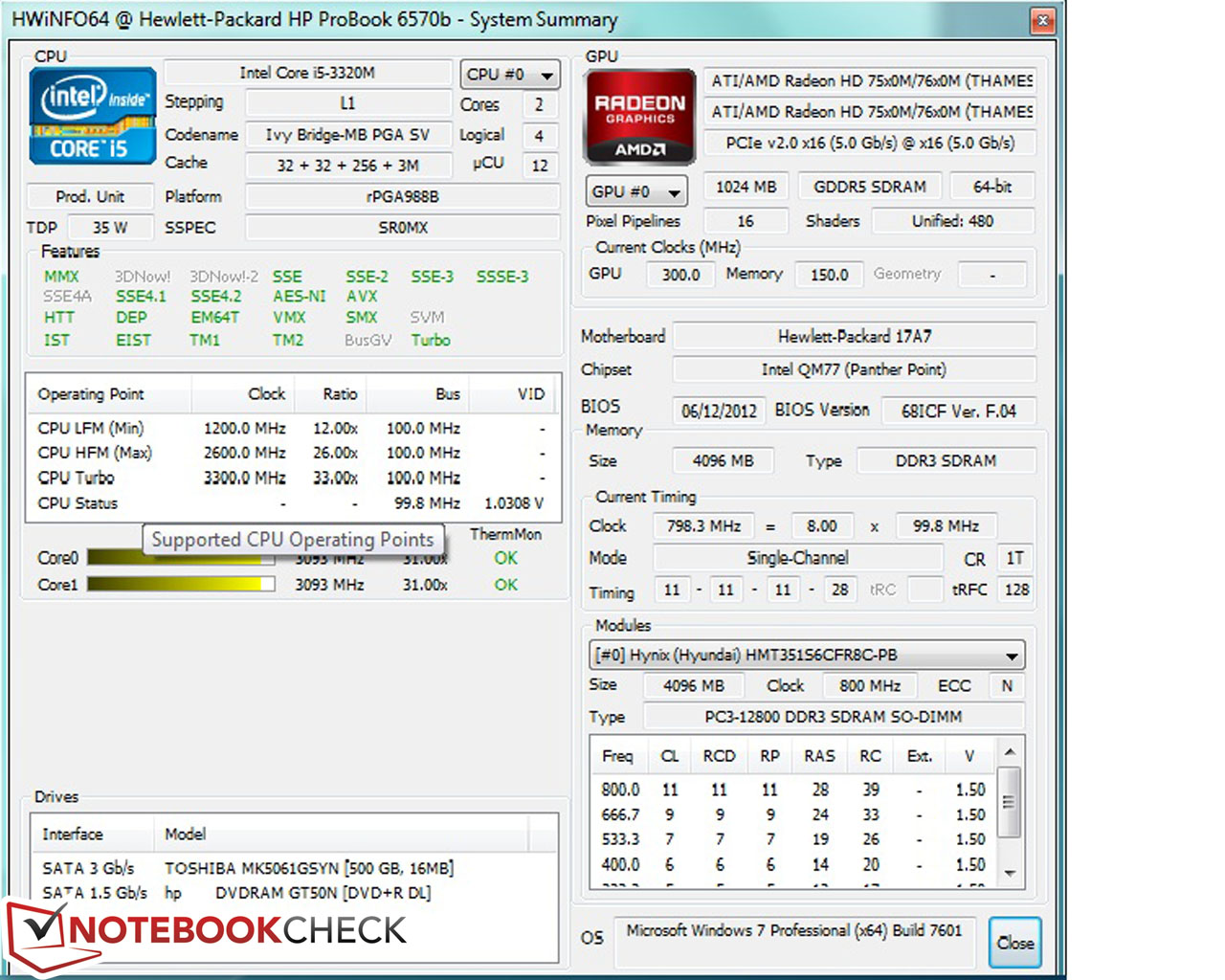Click the Single-Channel memory mode field
Image resolution: width=1225 pixels, height=980 pixels.
(798, 558)
